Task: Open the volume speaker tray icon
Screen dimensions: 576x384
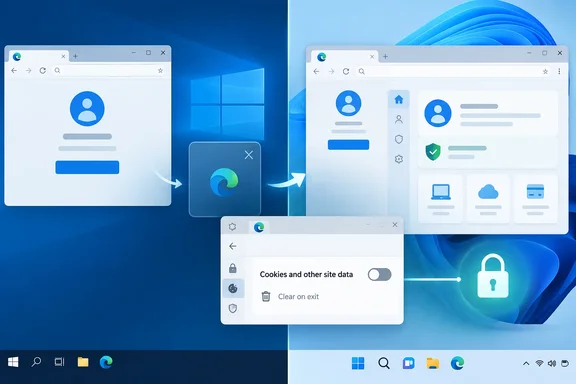Action: pos(552,363)
